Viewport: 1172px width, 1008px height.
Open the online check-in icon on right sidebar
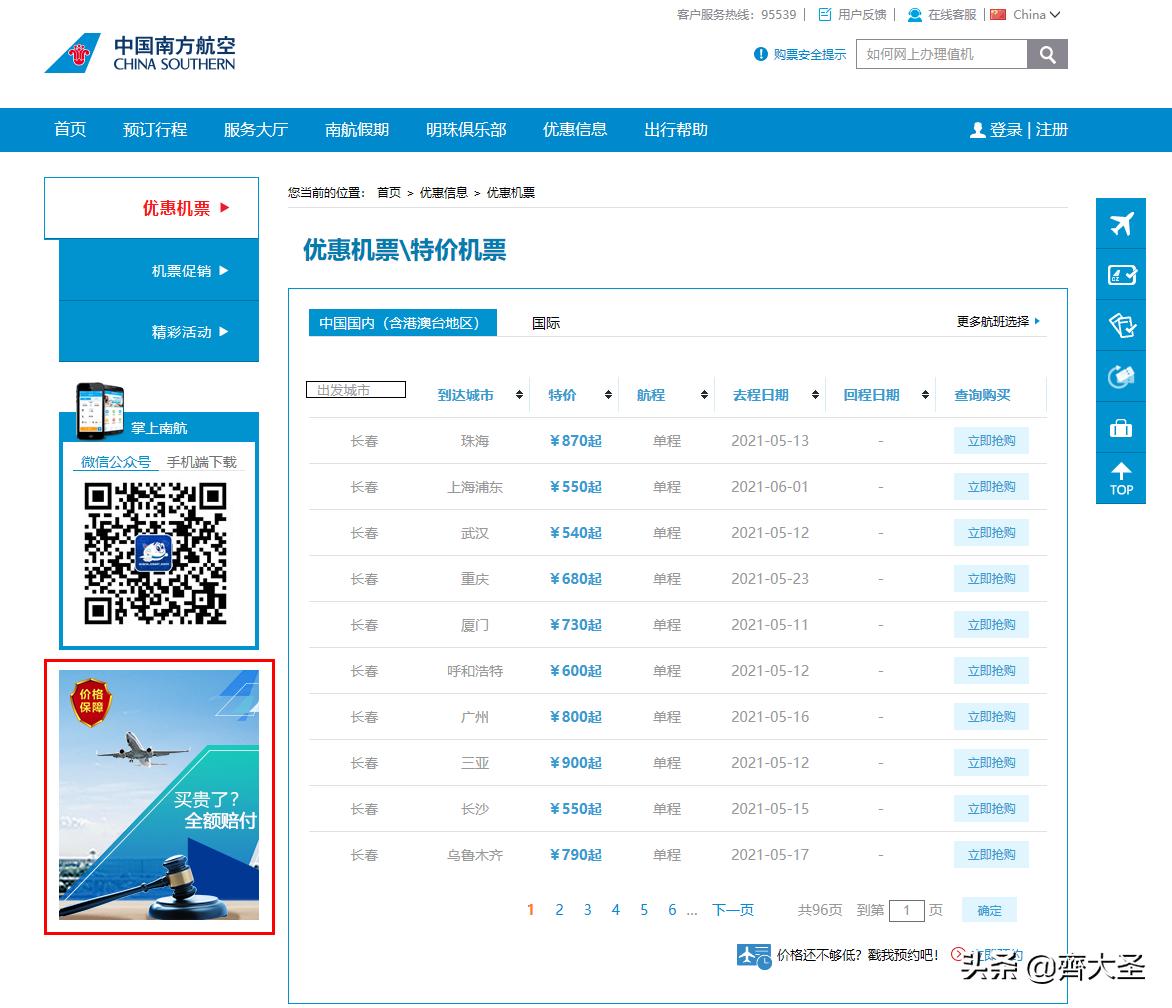coord(1120,275)
